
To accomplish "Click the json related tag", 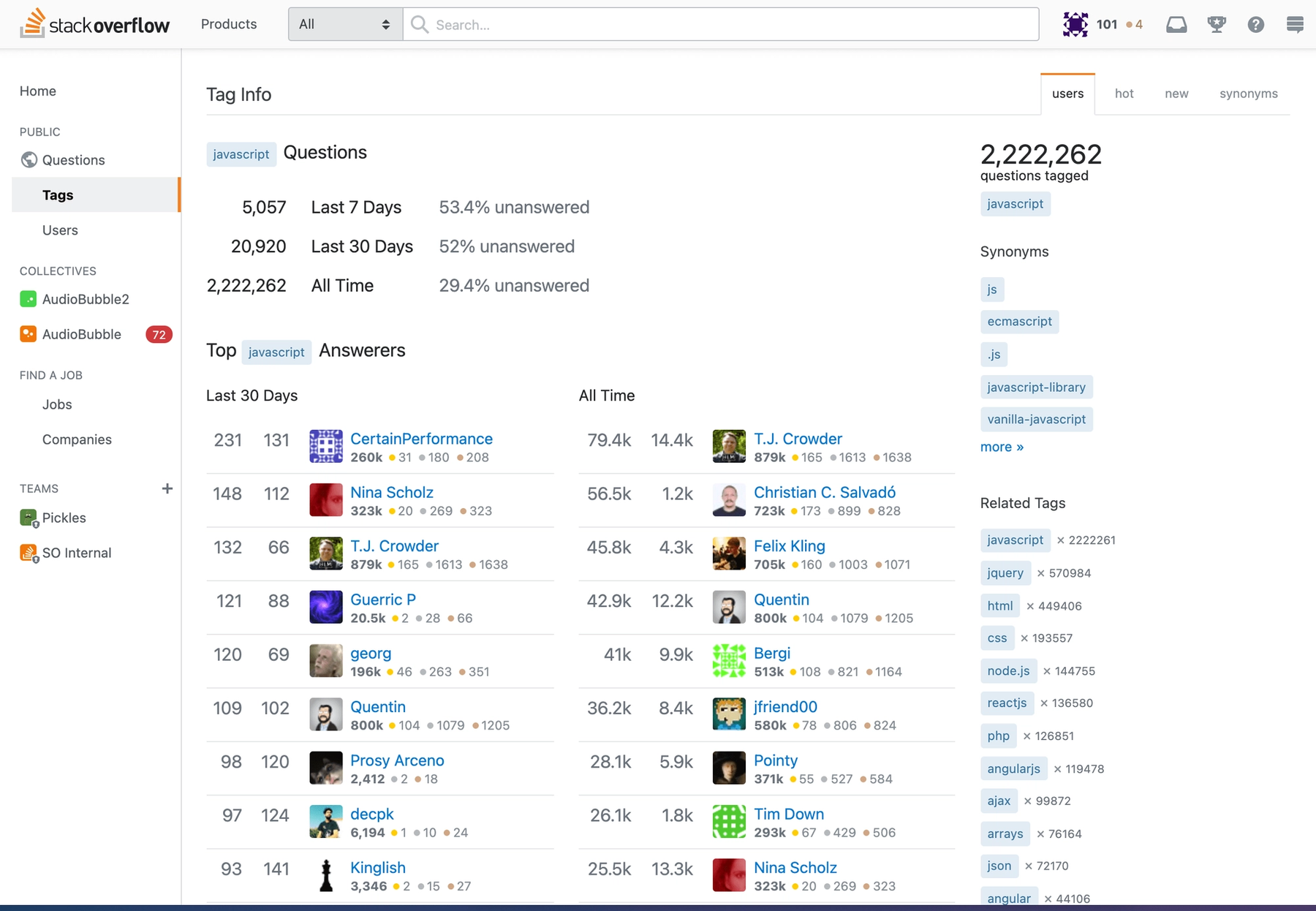I will 999,866.
